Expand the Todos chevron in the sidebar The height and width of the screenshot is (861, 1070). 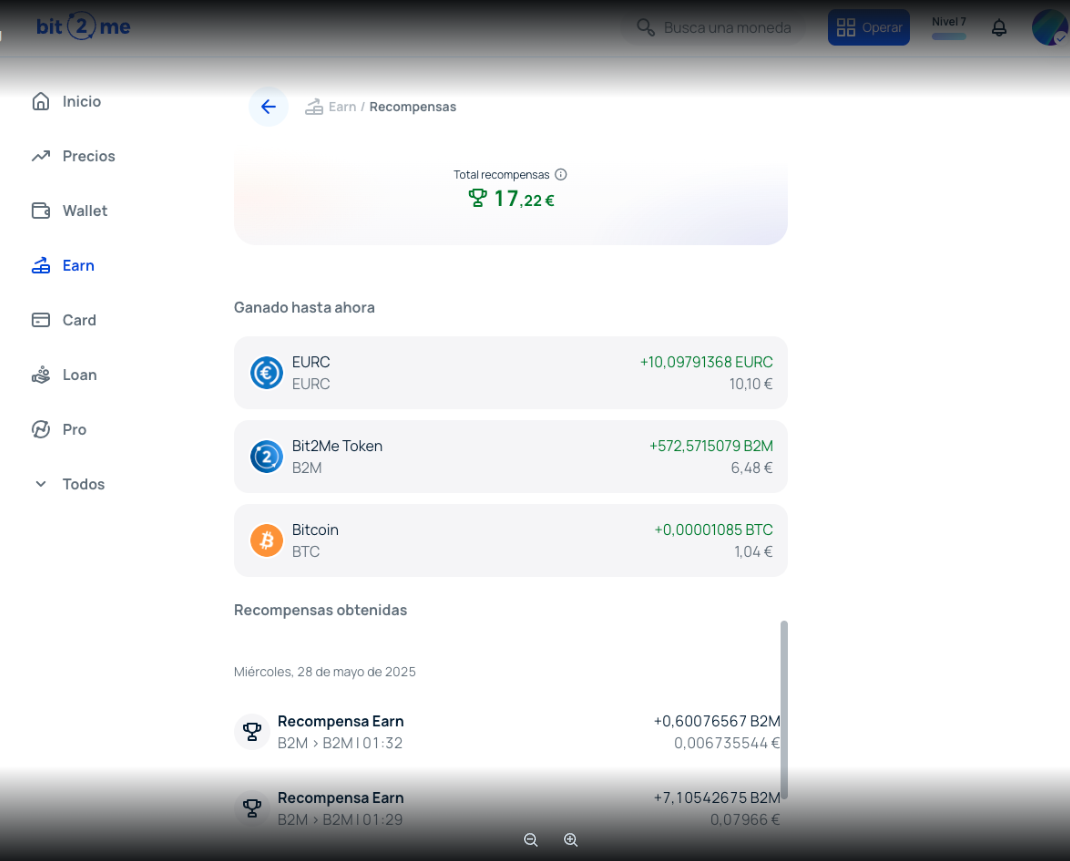41,484
